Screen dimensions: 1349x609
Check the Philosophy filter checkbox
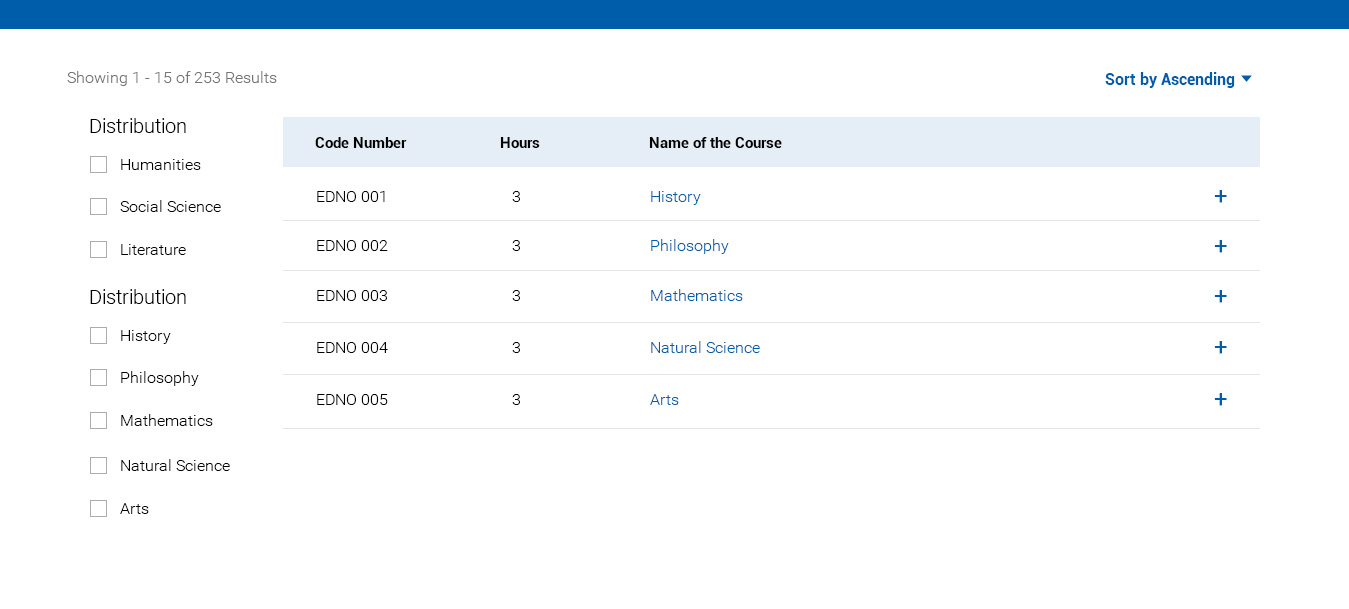98,377
